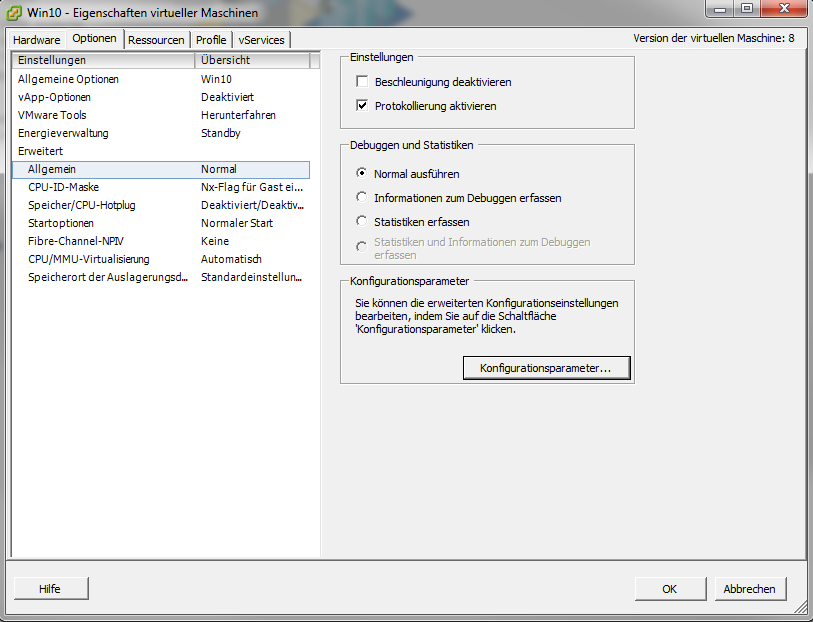Viewport: 813px width, 622px height.
Task: Sort by the Einstellungen column header
Action: 104,60
